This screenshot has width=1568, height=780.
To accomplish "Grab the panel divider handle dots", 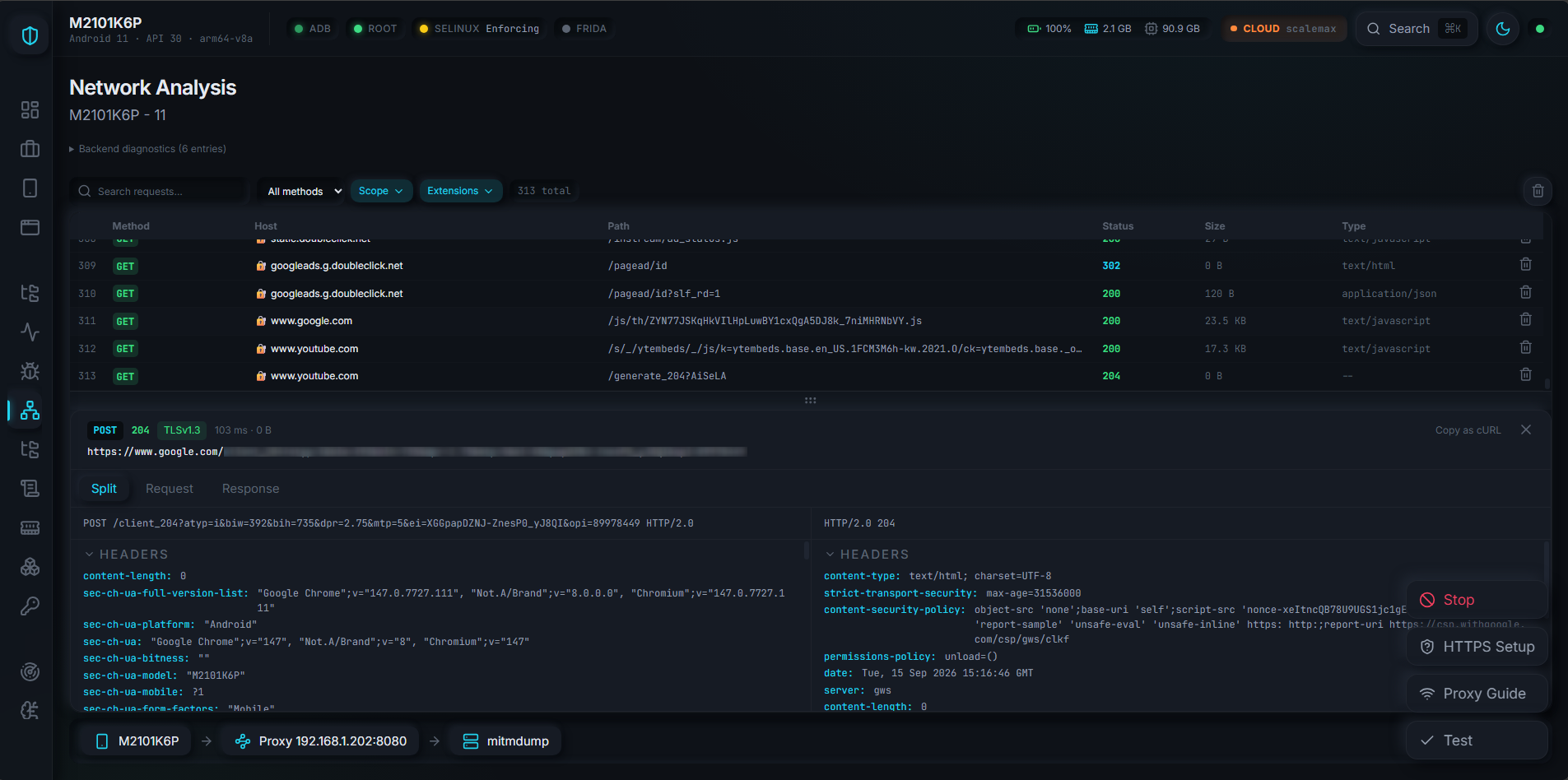I will (810, 401).
